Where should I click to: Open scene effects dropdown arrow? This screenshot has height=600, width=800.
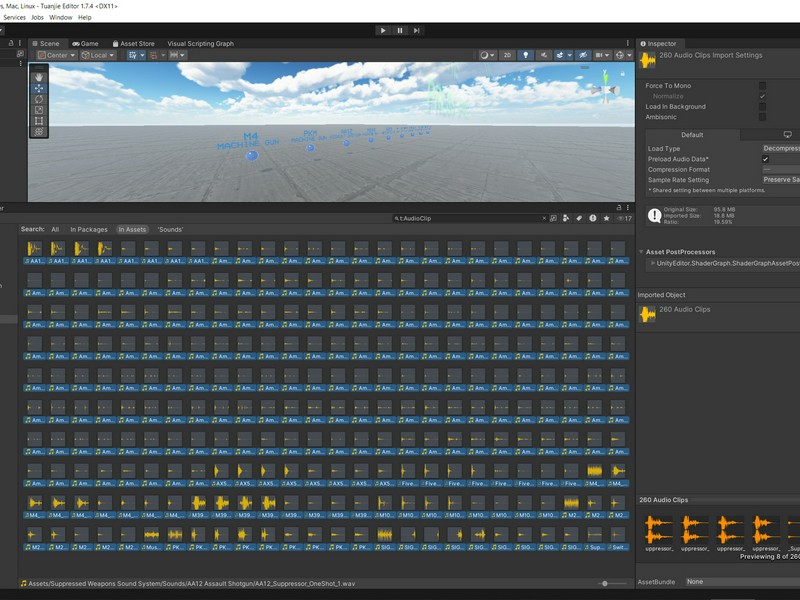coord(569,55)
